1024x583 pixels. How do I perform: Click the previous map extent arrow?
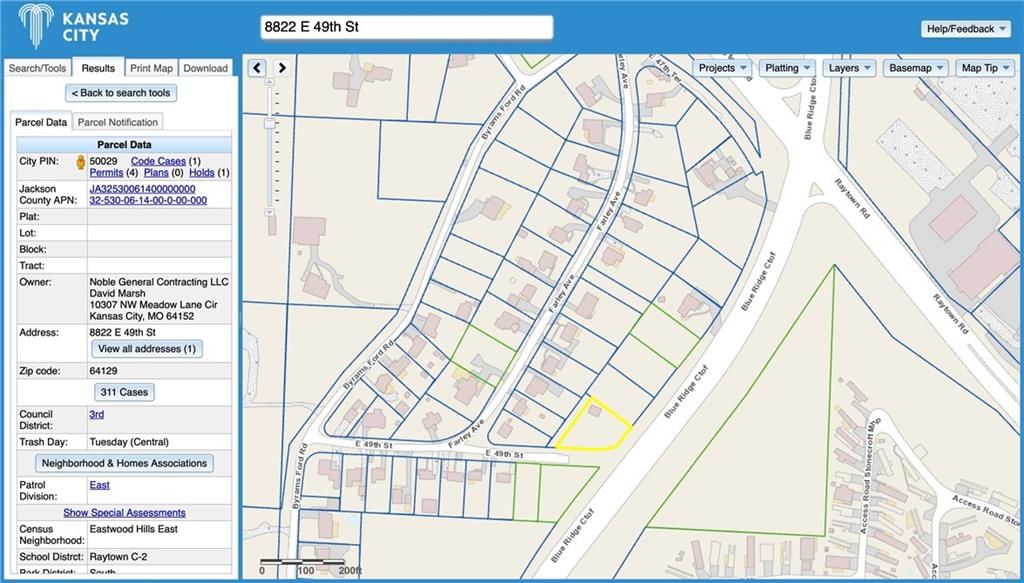coord(257,68)
